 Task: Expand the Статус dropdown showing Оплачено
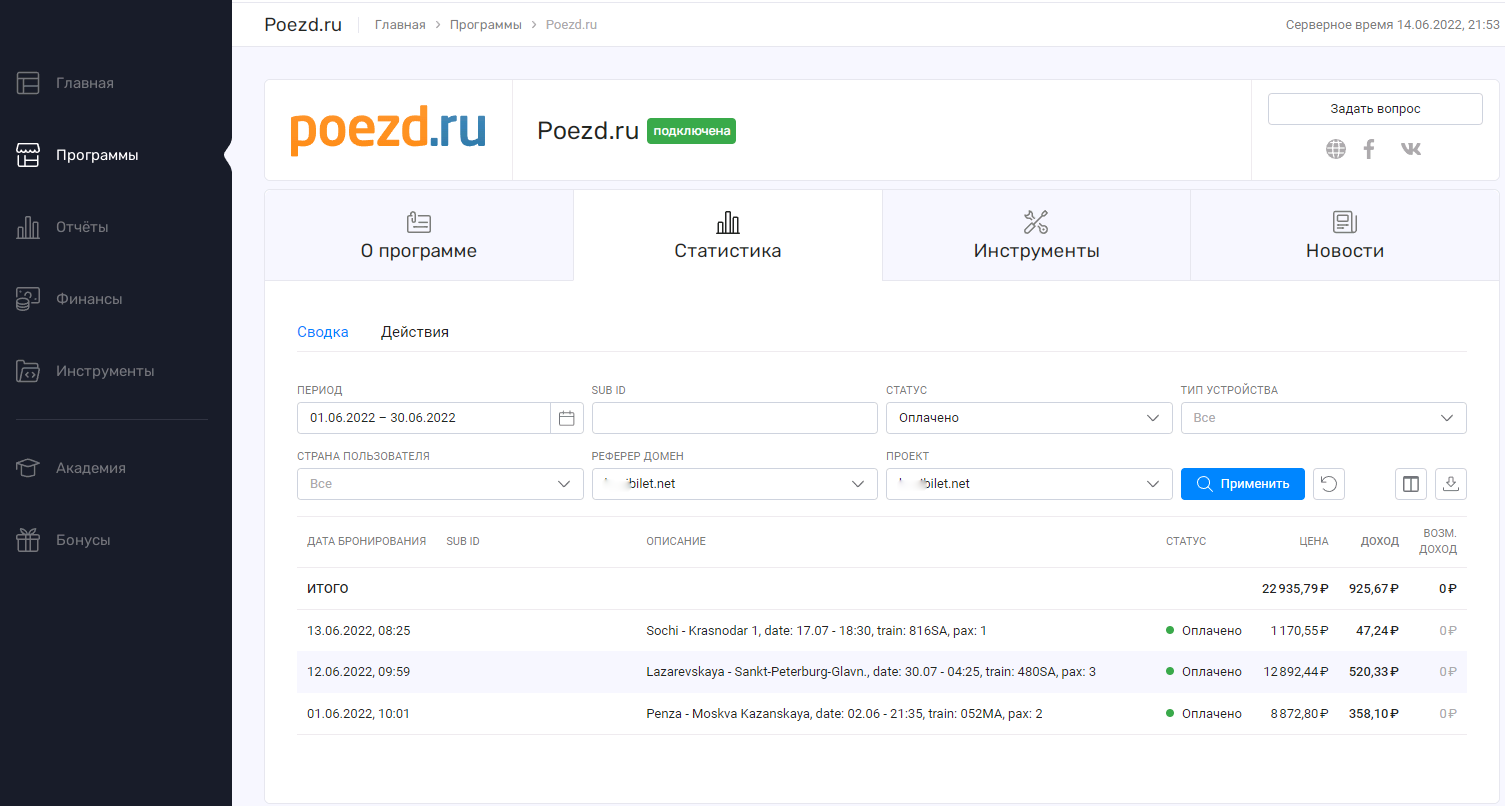[1029, 418]
